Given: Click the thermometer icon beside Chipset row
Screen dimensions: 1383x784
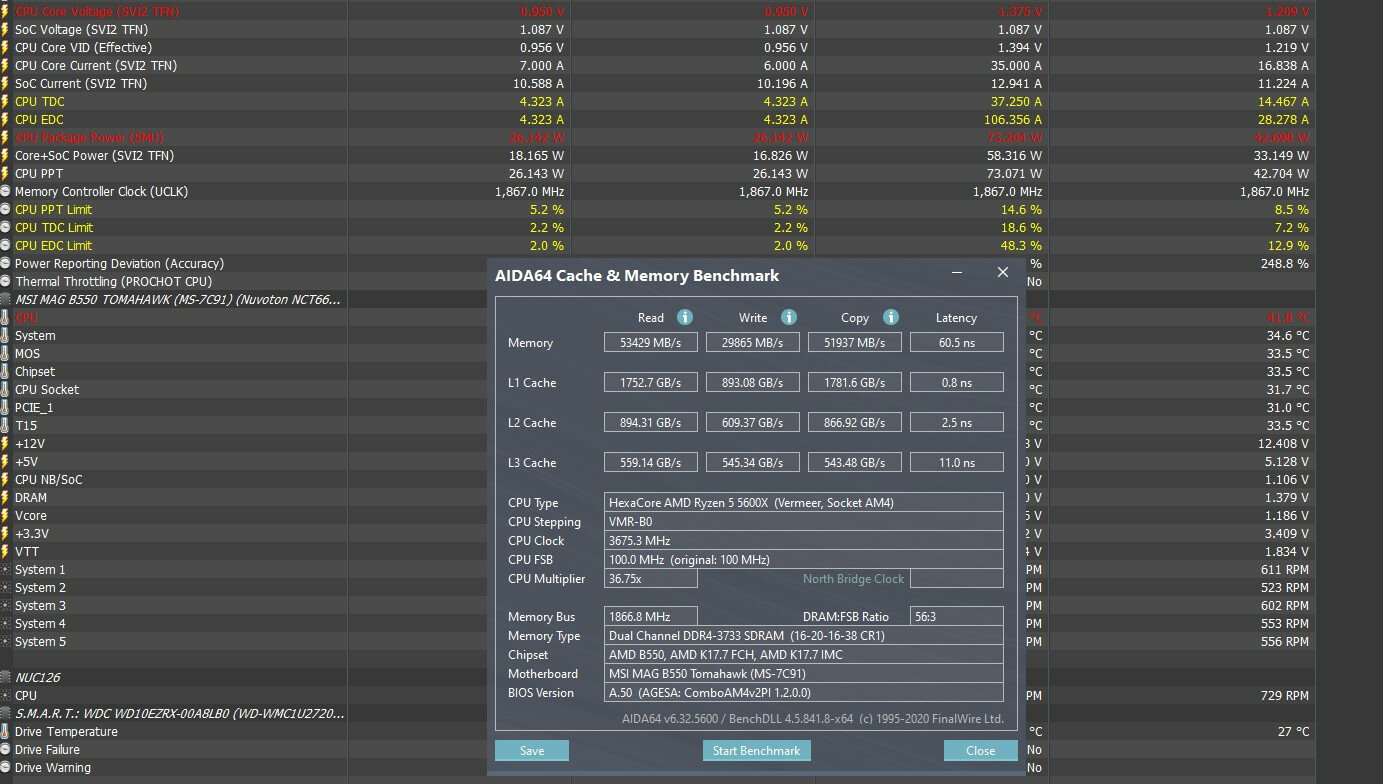Looking at the screenshot, I should point(5,372).
